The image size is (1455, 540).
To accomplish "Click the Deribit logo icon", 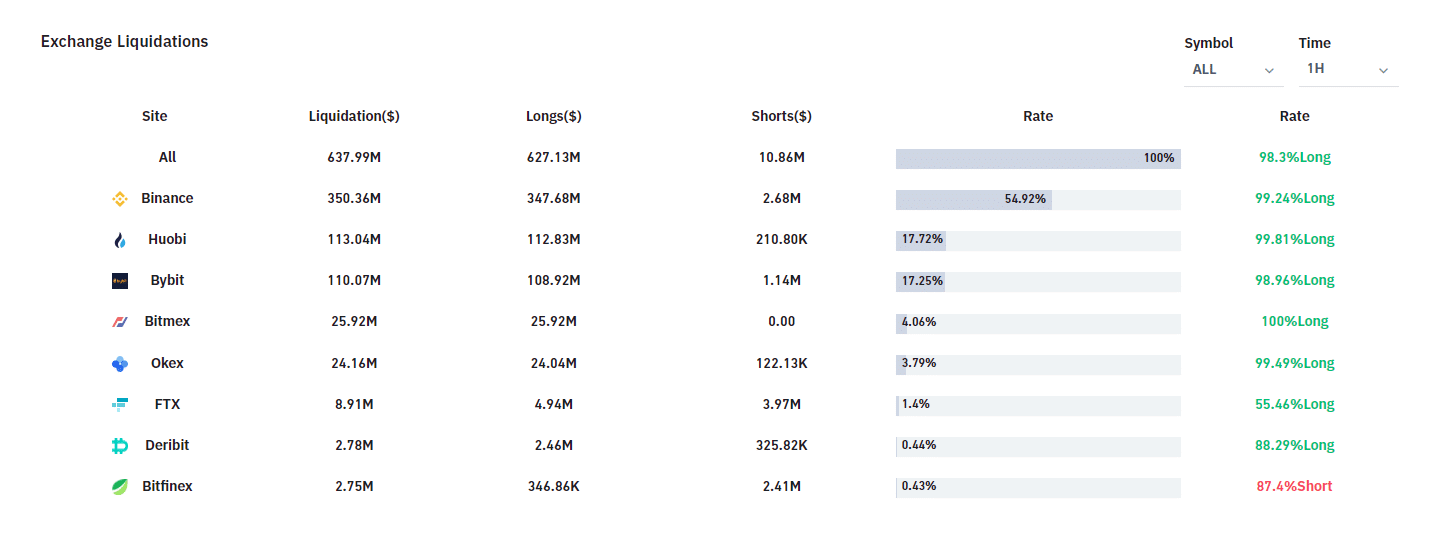I will pyautogui.click(x=120, y=446).
